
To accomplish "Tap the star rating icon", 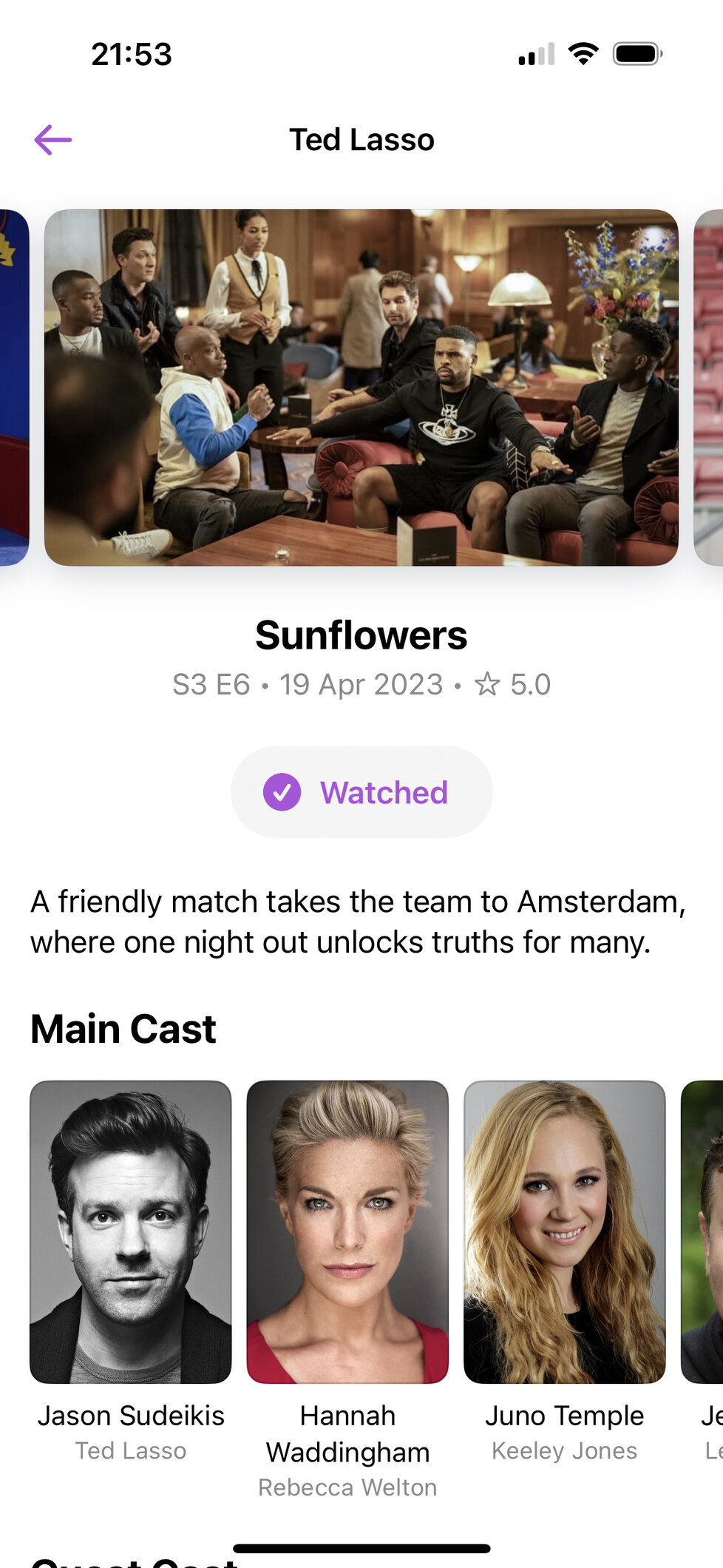I will [487, 684].
